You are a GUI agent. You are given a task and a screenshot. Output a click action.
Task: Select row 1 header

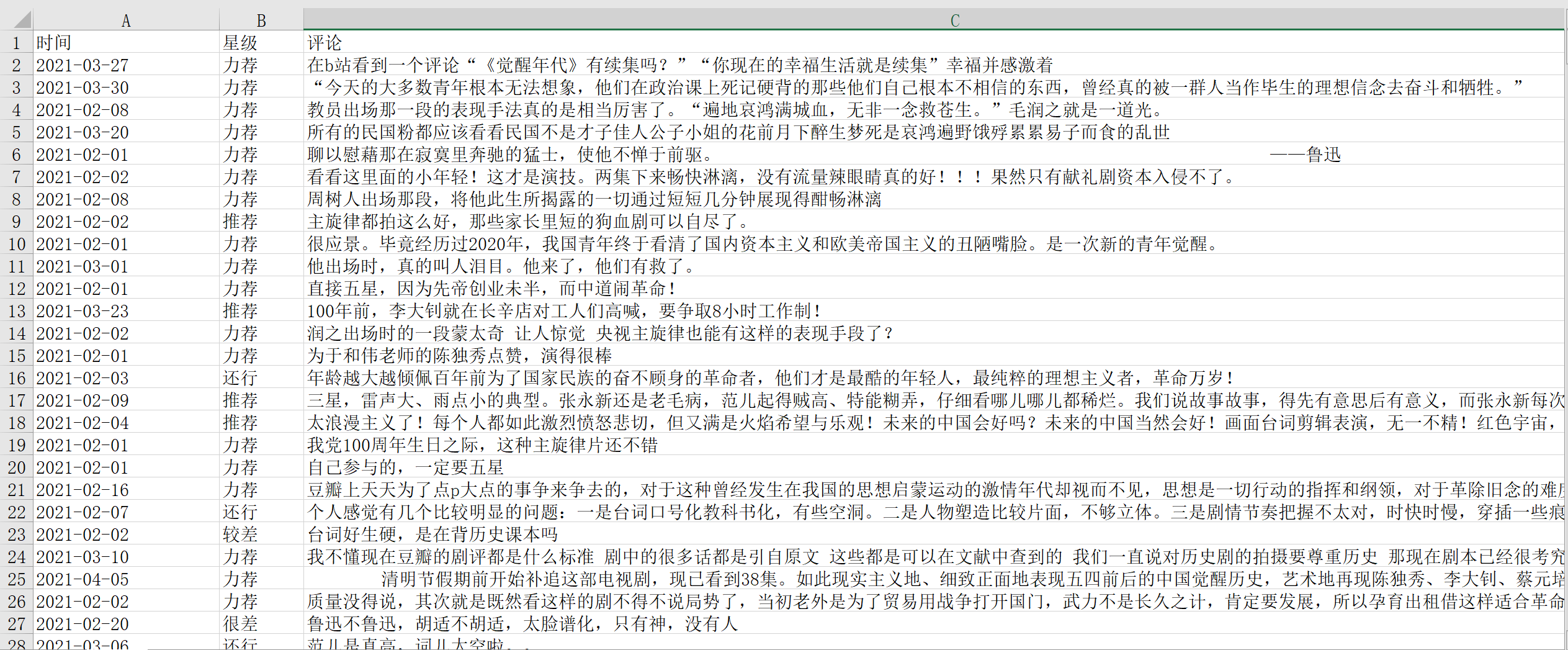[x=16, y=43]
